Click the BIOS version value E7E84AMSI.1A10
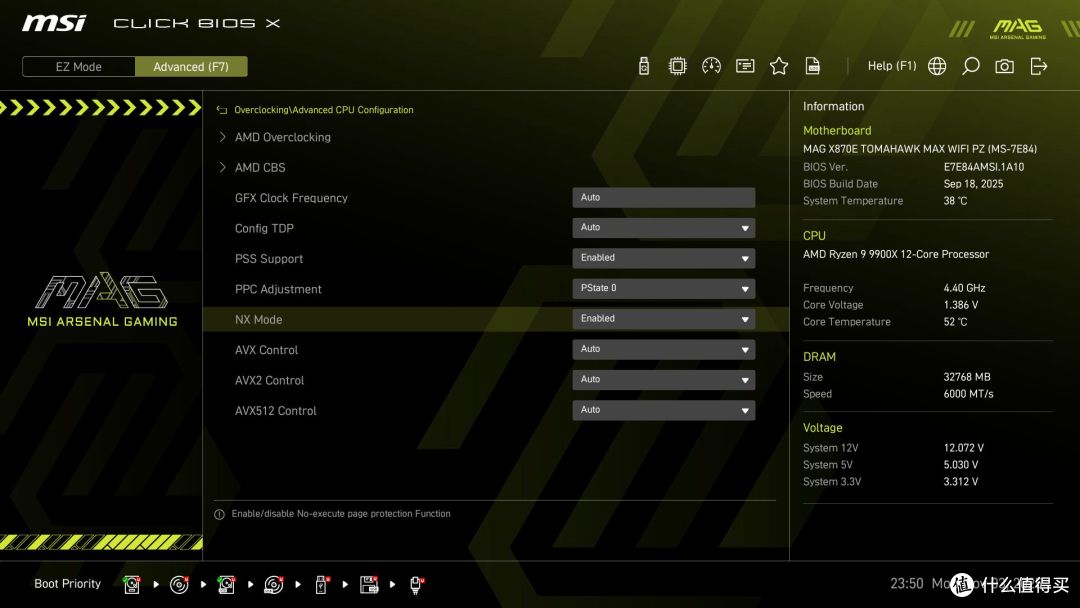The image size is (1080, 608). pos(984,167)
